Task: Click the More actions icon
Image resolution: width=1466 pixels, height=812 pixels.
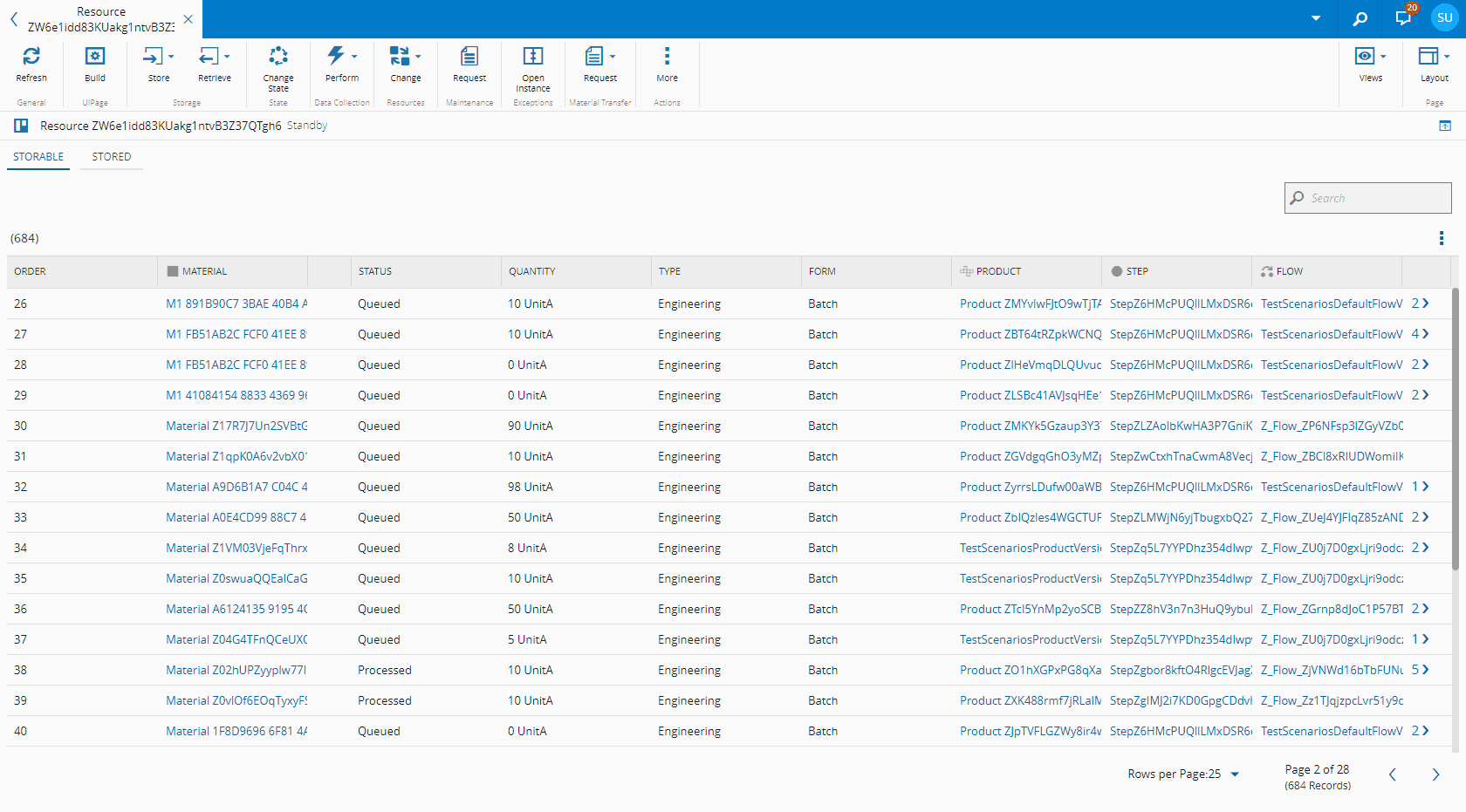Action: [x=667, y=57]
